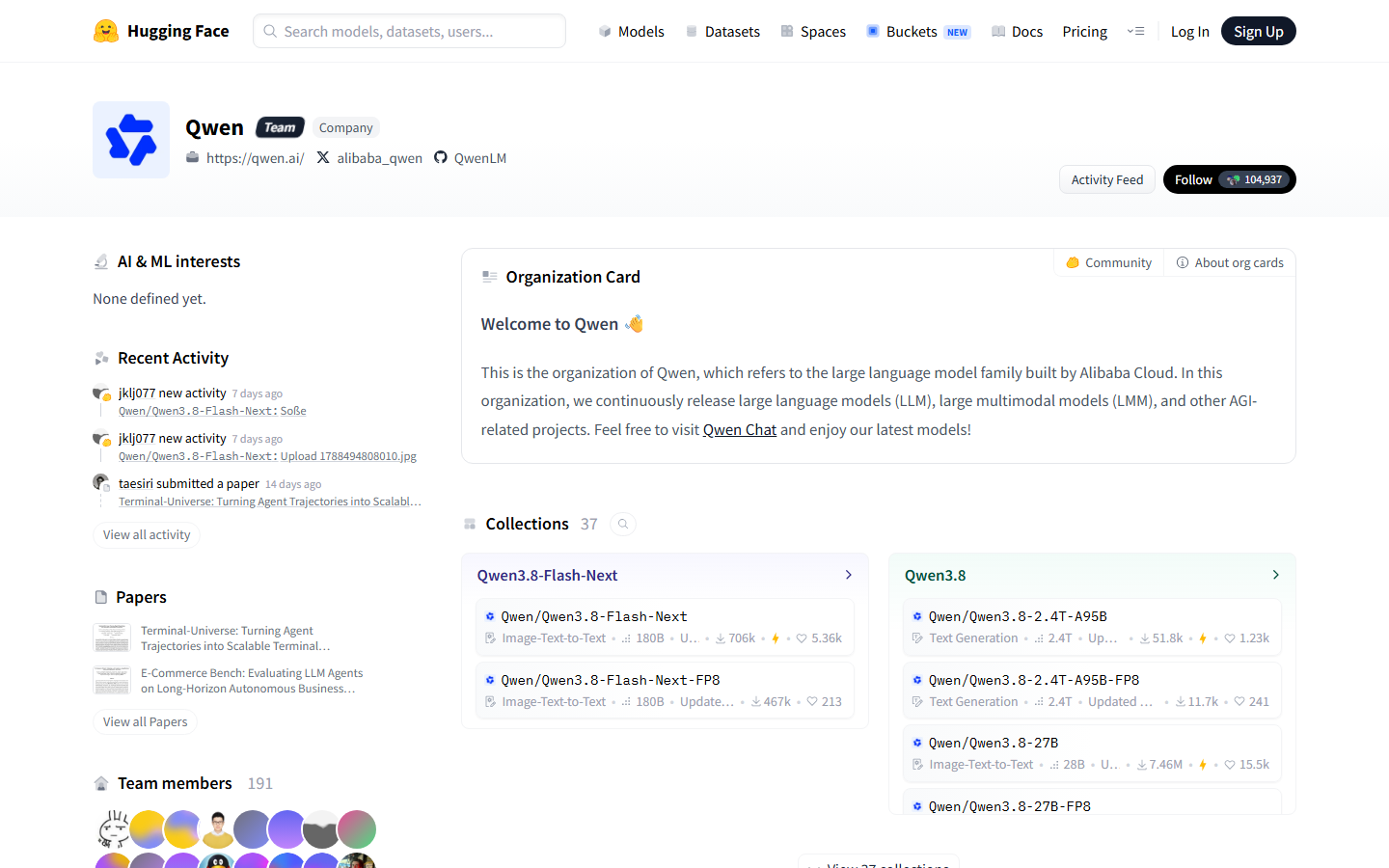This screenshot has height=868, width=1389.
Task: Click taesiri submitted a paper entry
Action: [189, 484]
